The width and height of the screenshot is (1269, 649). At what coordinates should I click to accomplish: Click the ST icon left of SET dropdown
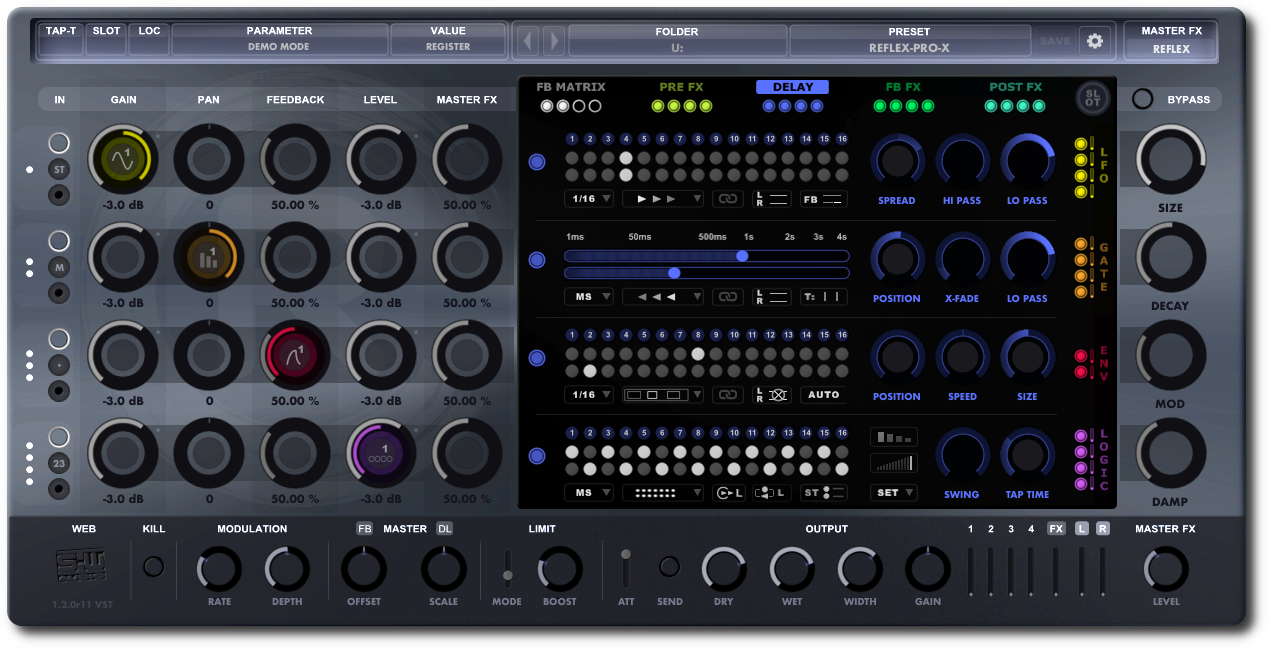coord(824,493)
